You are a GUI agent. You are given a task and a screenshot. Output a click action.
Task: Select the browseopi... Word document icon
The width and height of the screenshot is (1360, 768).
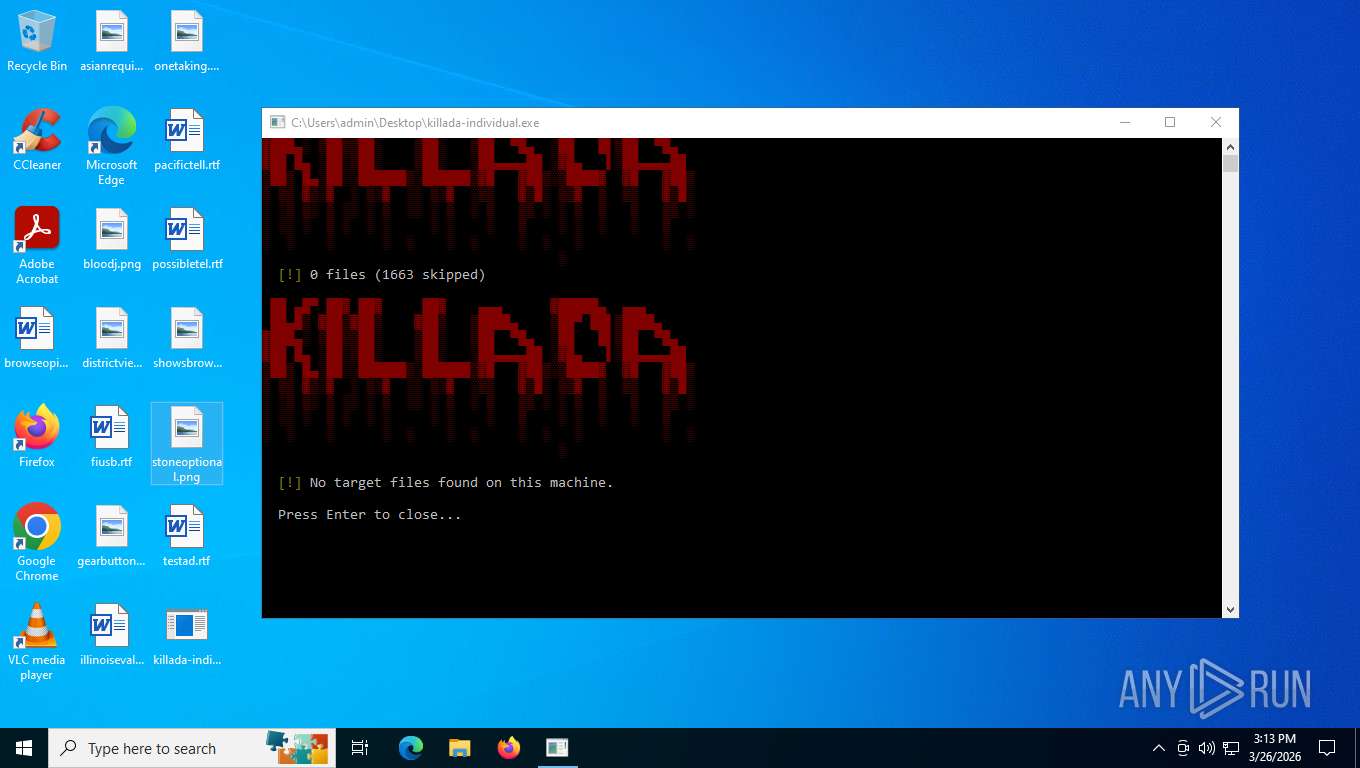click(37, 338)
